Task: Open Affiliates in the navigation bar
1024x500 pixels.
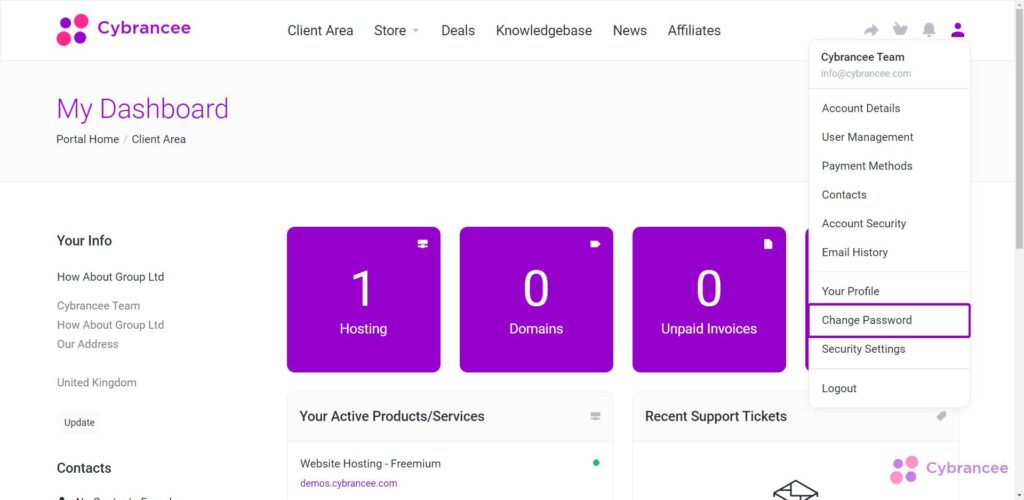Action: 694,31
